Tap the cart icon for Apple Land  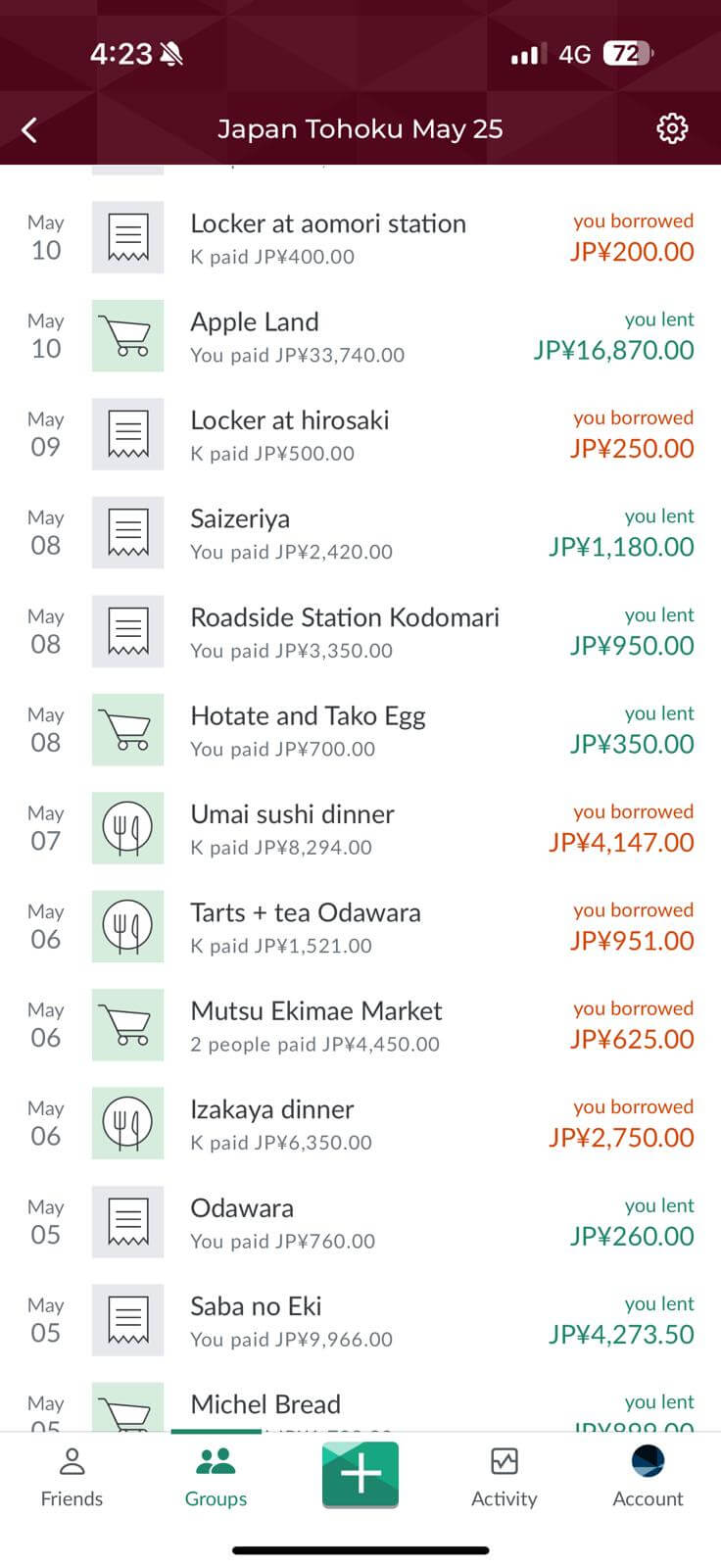point(127,336)
